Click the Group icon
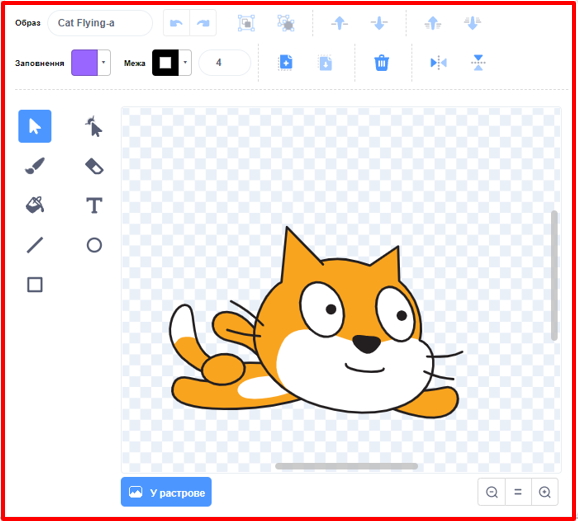Screen dimensions: 578x522 (246, 23)
